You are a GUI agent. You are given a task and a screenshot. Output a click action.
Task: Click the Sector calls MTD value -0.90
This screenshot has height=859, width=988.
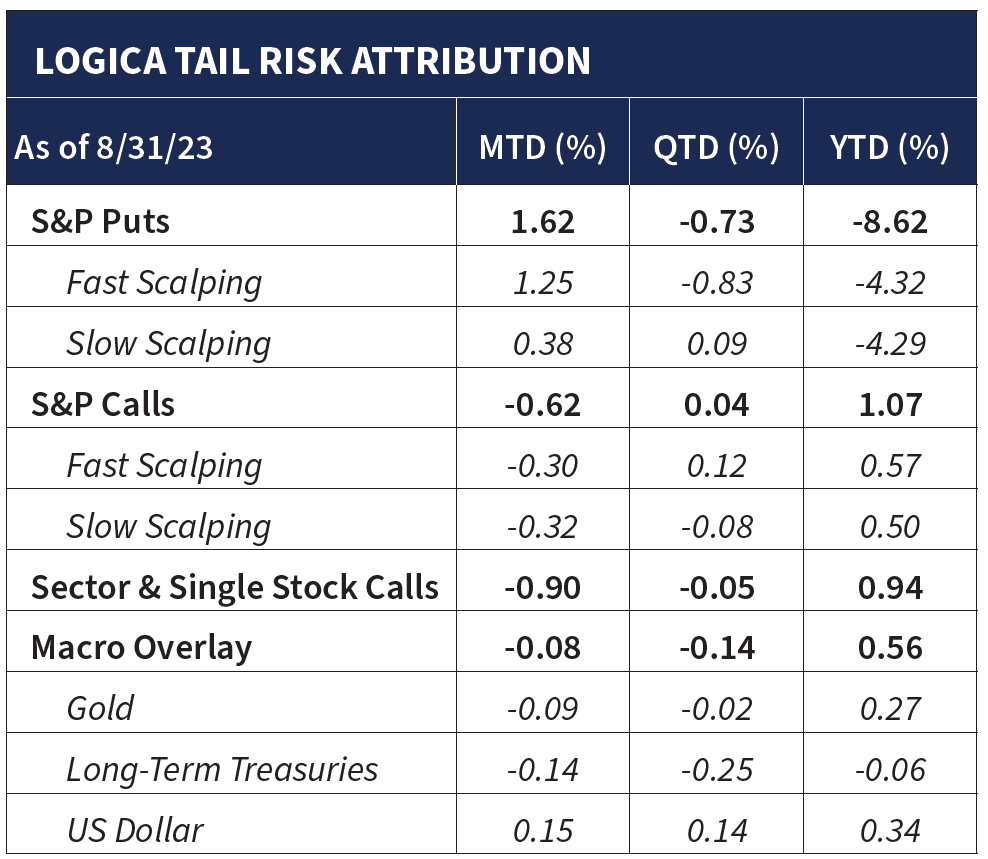542,587
